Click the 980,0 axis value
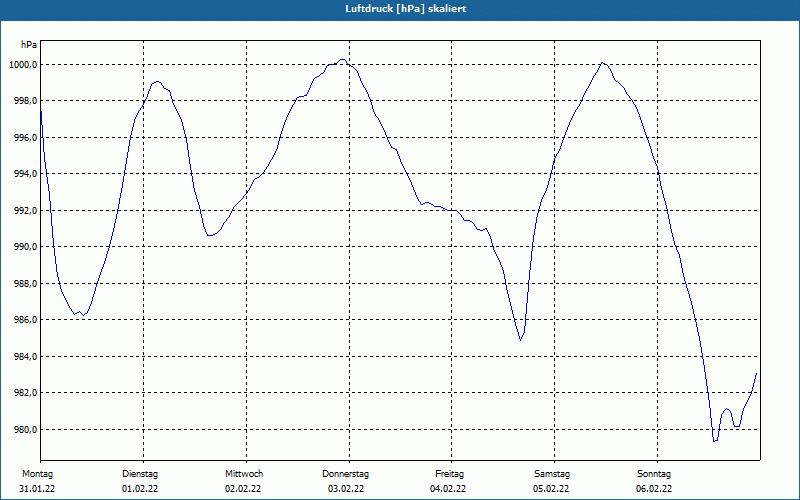 pyautogui.click(x=27, y=430)
